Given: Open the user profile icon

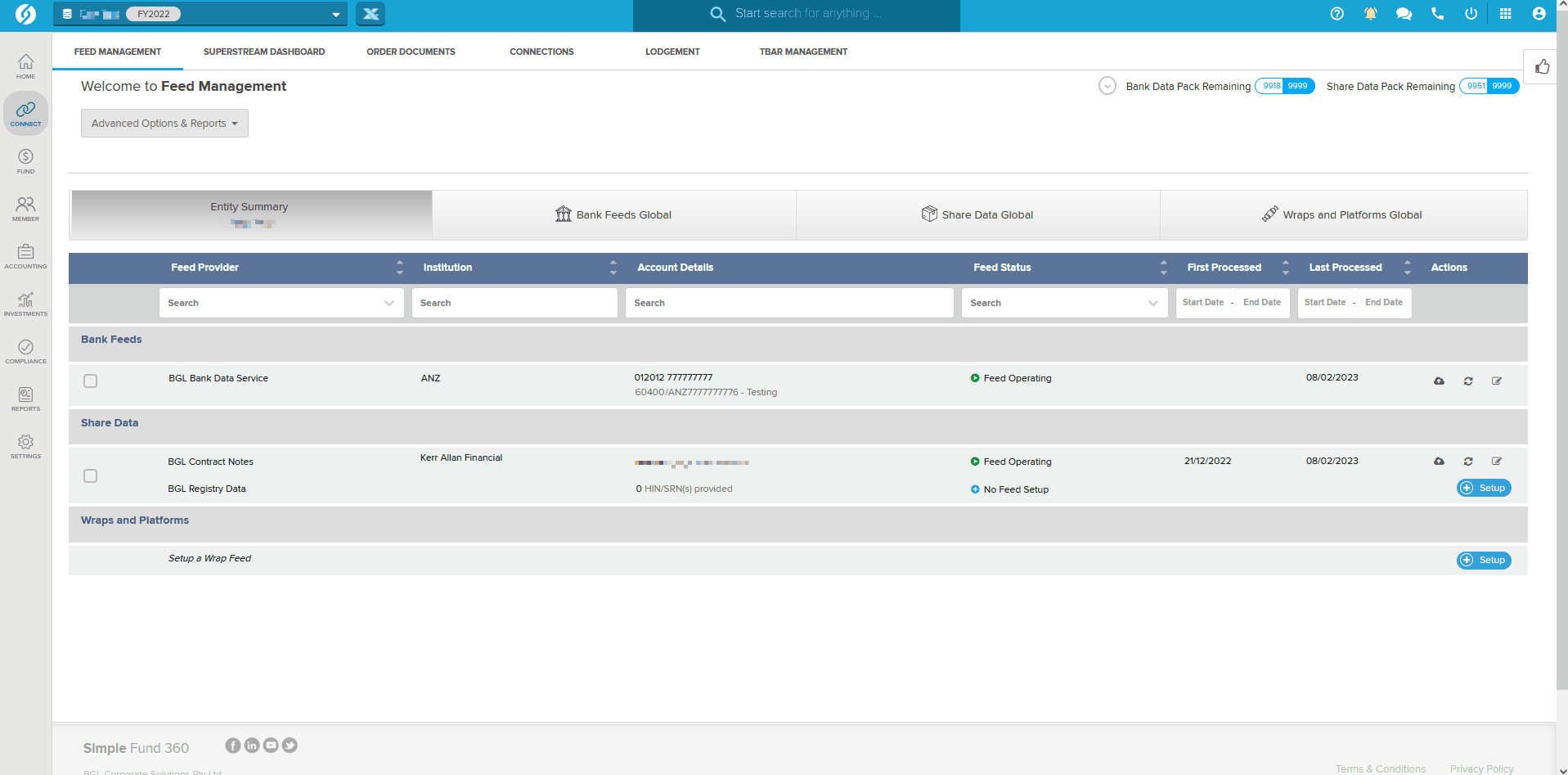Looking at the screenshot, I should pyautogui.click(x=1539, y=14).
